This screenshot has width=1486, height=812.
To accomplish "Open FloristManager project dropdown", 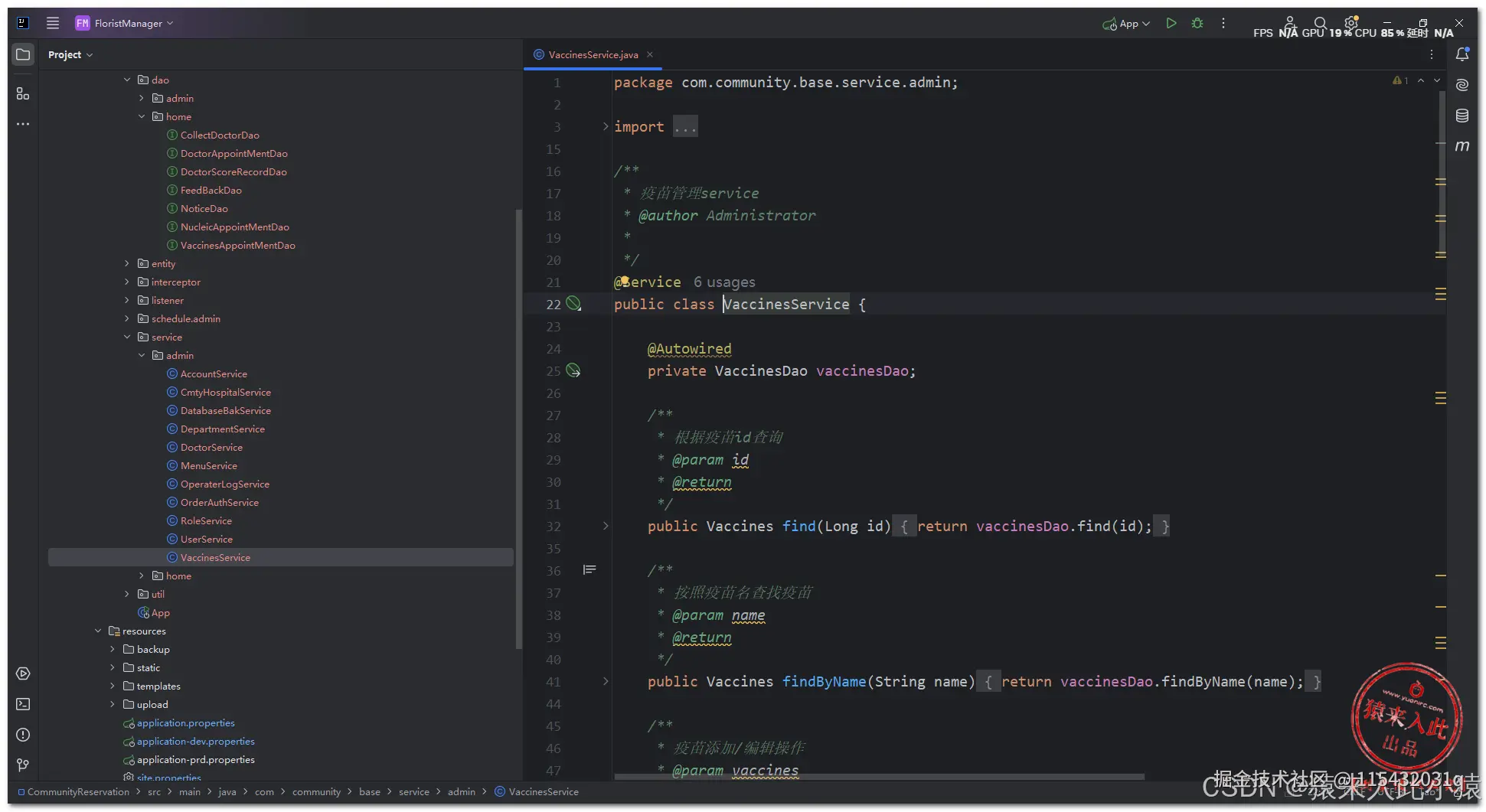I will [x=125, y=23].
